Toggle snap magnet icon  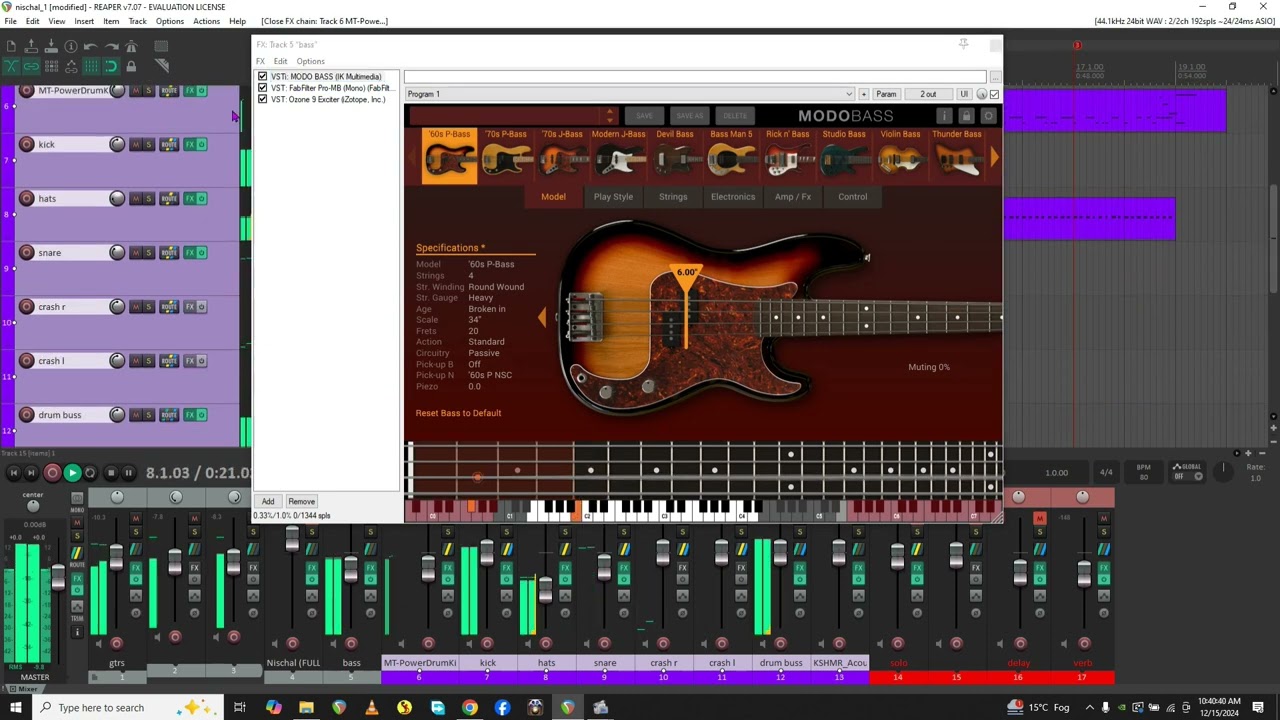pyautogui.click(x=111, y=66)
